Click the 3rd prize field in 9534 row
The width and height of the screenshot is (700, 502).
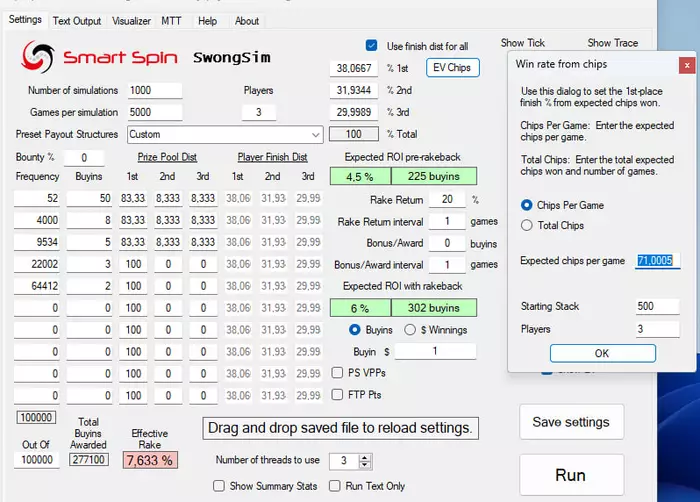203,242
